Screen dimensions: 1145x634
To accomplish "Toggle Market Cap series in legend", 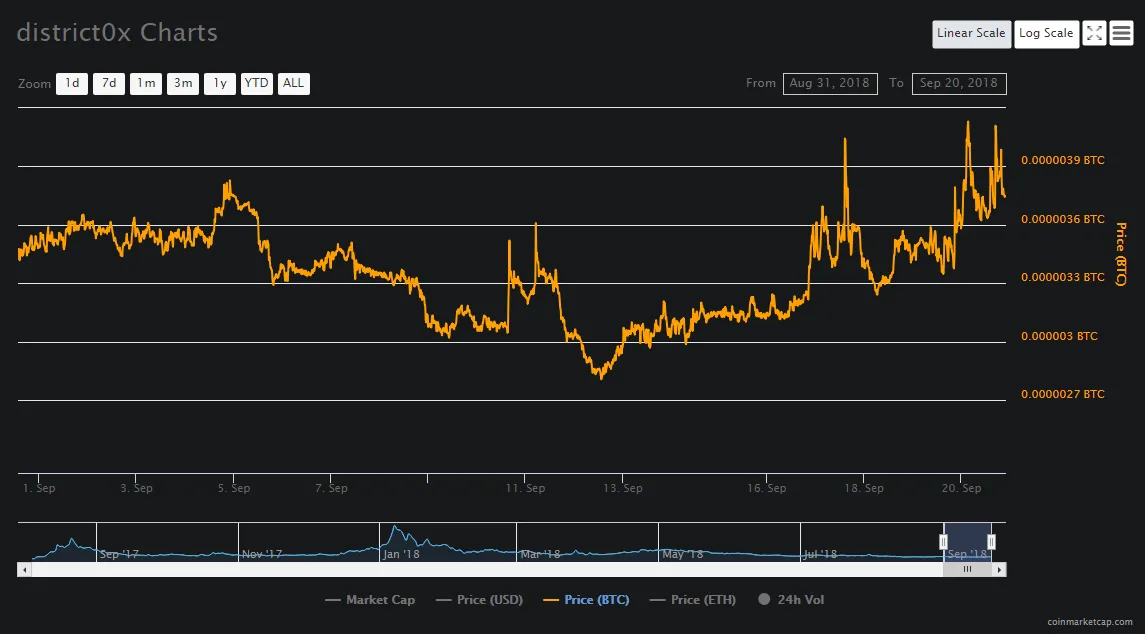I will 370,600.
